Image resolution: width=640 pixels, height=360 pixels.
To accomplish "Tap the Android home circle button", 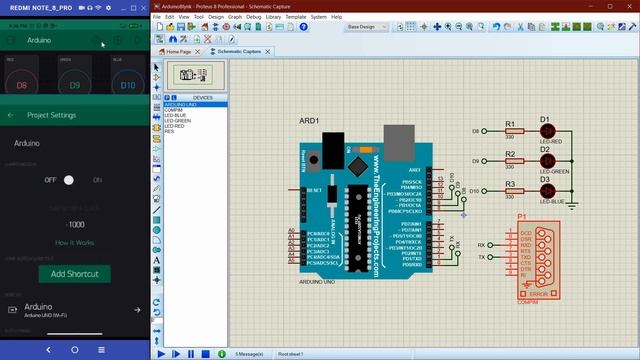I will click(x=75, y=350).
